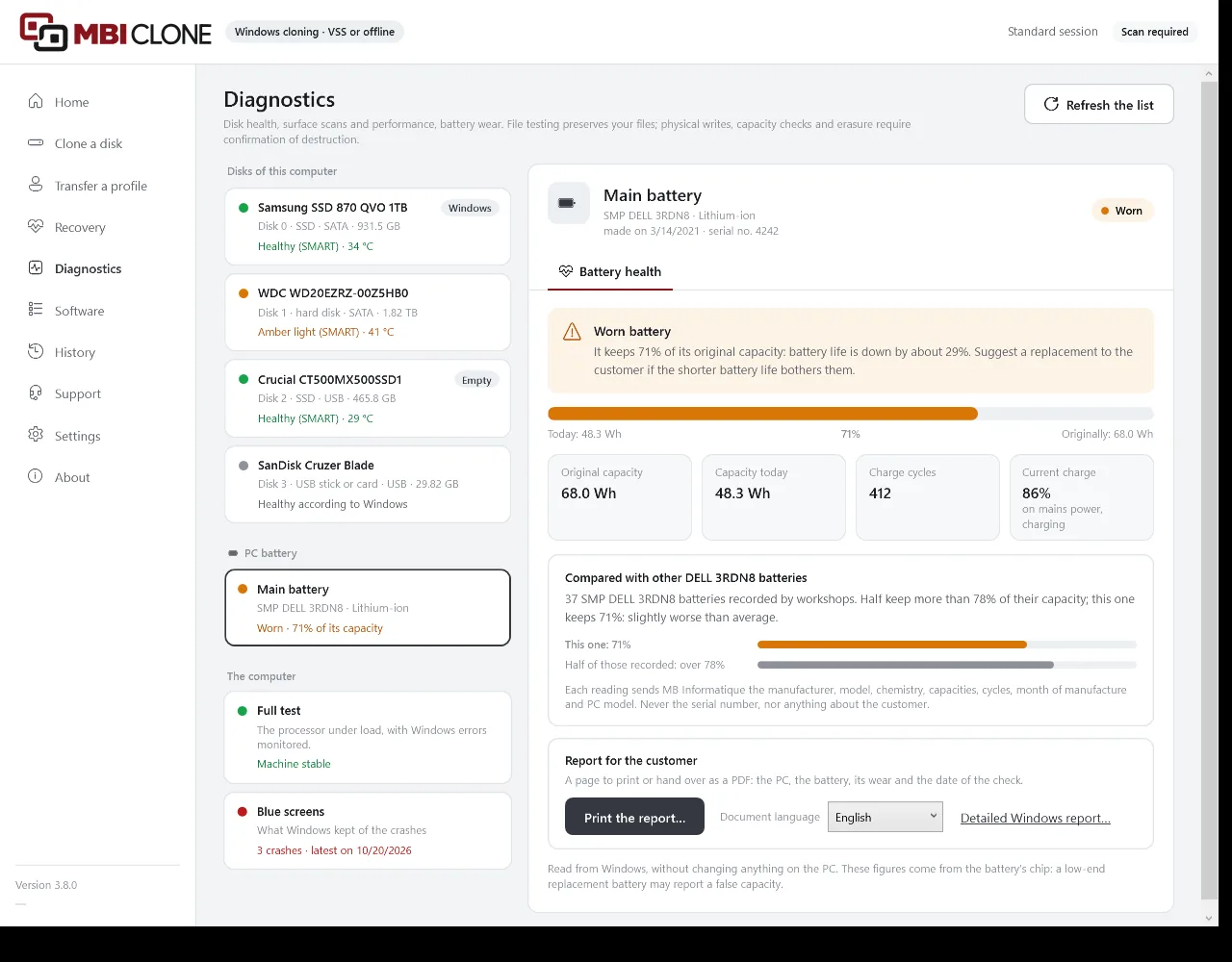
Task: Click the warning triangle in Worn battery notice
Action: click(x=572, y=332)
